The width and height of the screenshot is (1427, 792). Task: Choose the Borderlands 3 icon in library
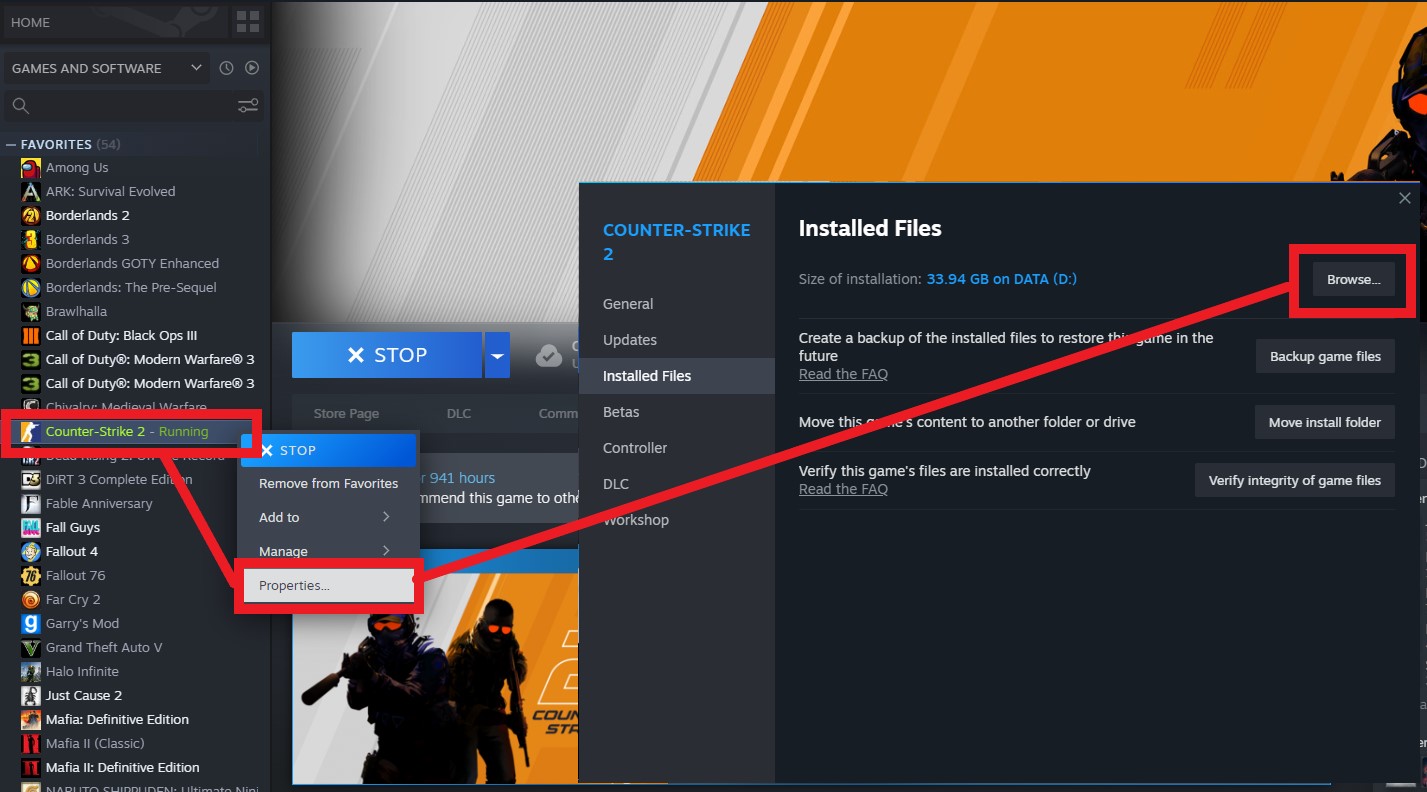30,240
